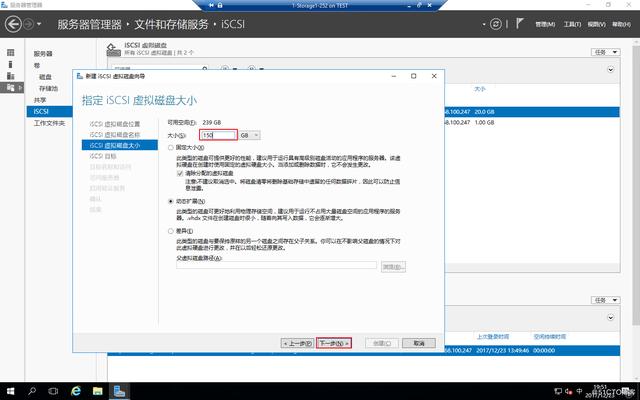Viewport: 640px width, 400px height.
Task: Click the 创建 button in the wizard
Action: (x=382, y=343)
